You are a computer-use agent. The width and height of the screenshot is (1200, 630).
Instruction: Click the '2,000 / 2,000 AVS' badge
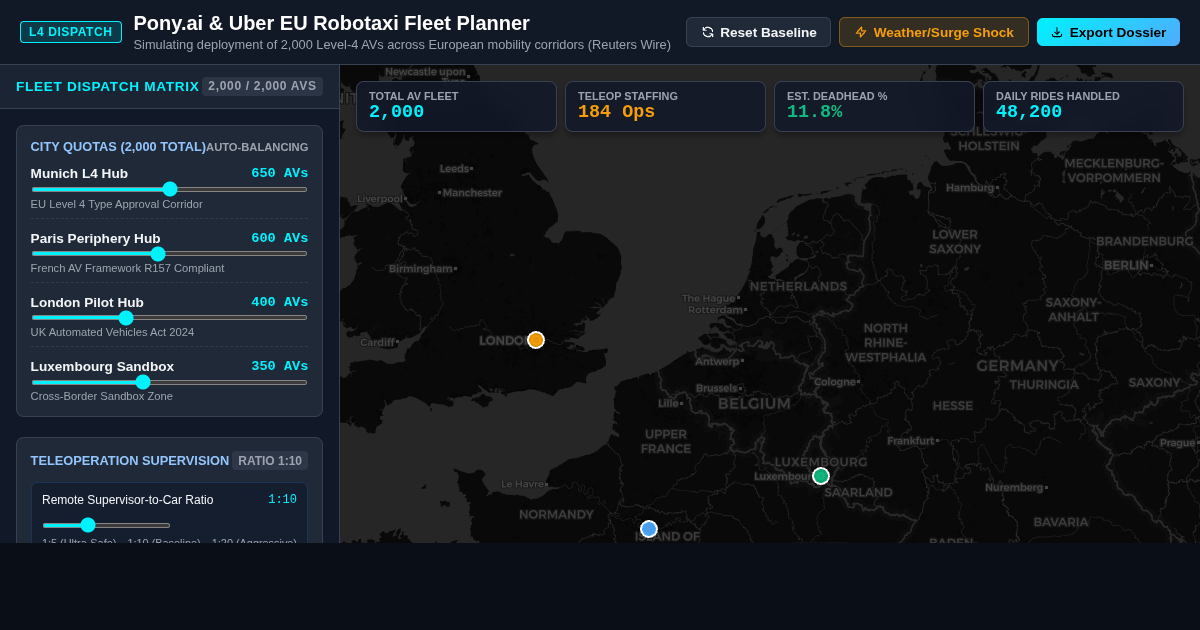pyautogui.click(x=262, y=86)
